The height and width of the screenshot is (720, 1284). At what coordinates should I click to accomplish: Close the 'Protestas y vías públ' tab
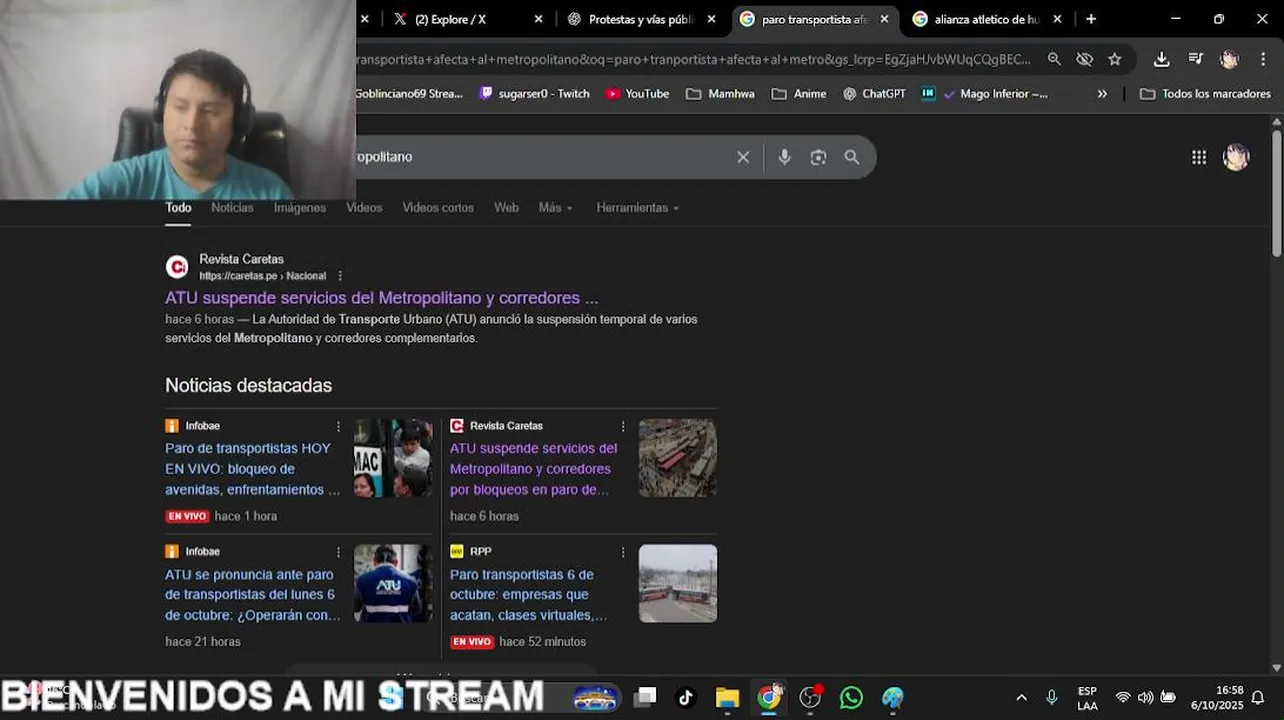point(711,19)
